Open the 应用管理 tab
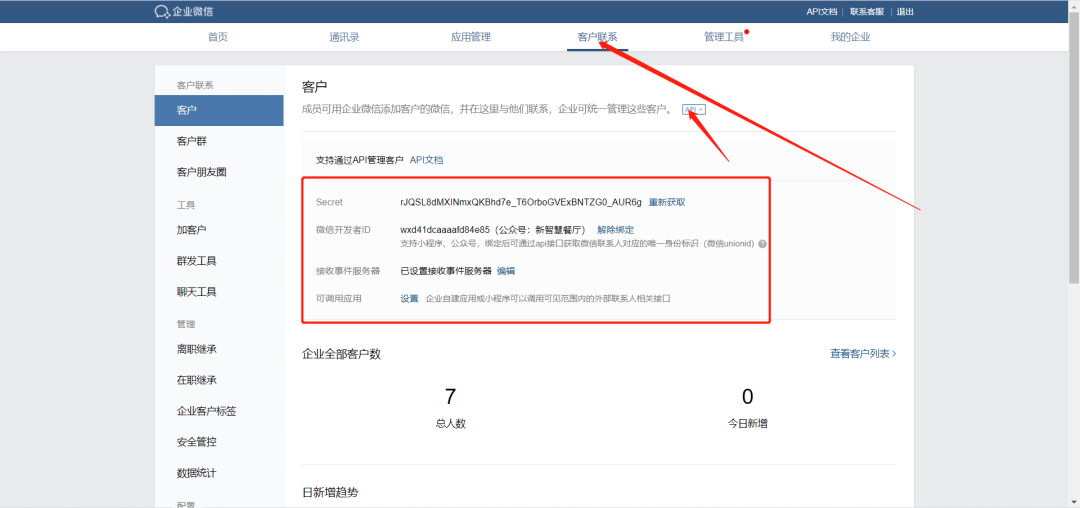The image size is (1080, 508). pos(470,37)
